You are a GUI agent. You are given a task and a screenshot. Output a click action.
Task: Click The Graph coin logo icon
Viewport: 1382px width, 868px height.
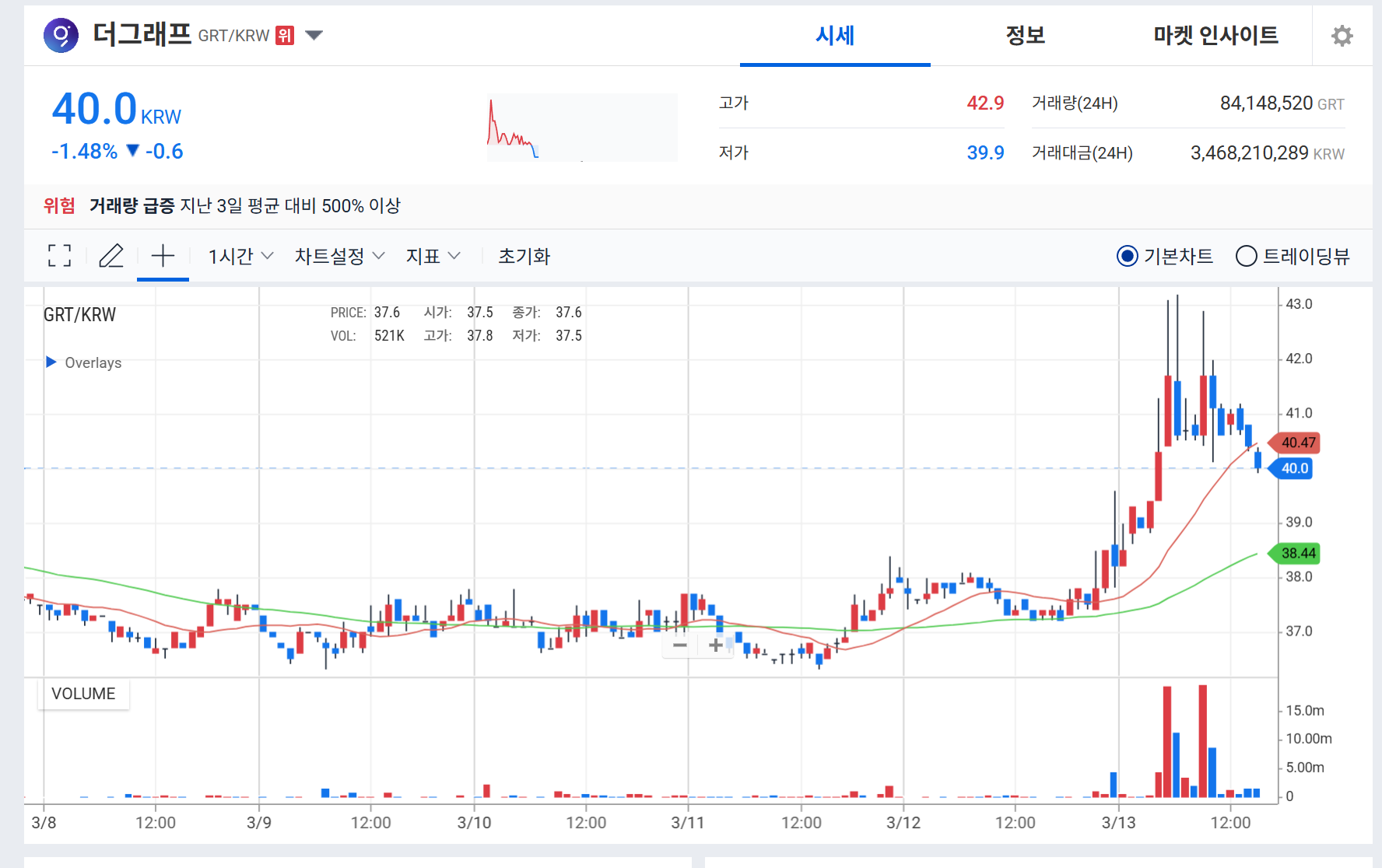61,36
